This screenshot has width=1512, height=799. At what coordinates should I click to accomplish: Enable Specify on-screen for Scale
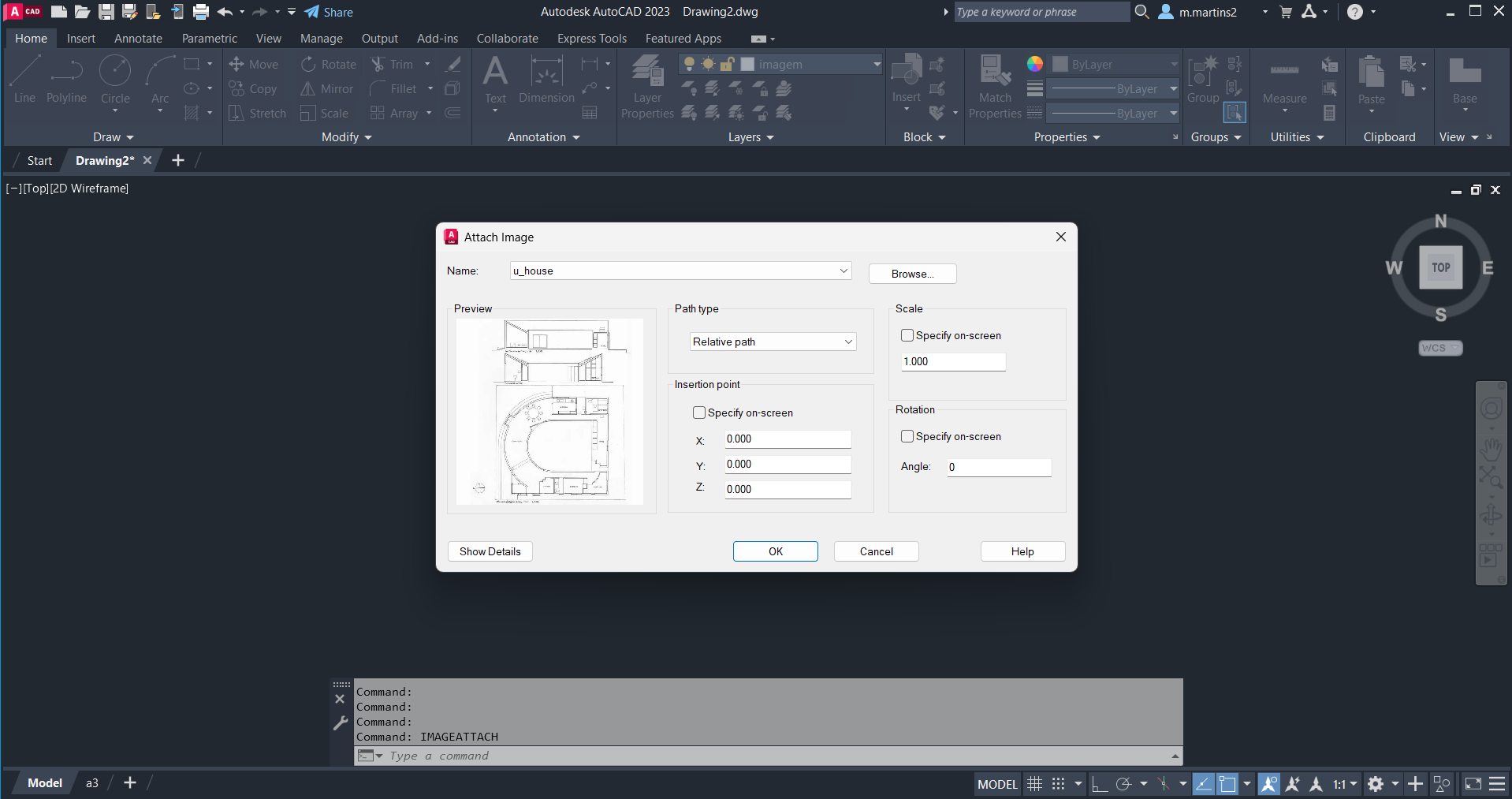[907, 335]
